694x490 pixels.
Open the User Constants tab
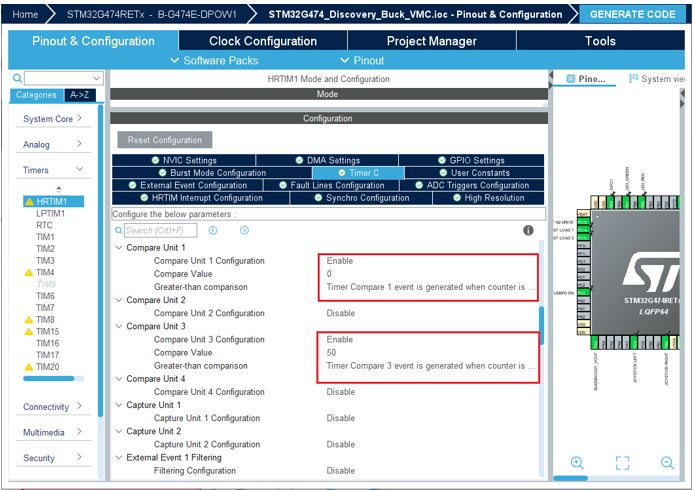pos(474,173)
